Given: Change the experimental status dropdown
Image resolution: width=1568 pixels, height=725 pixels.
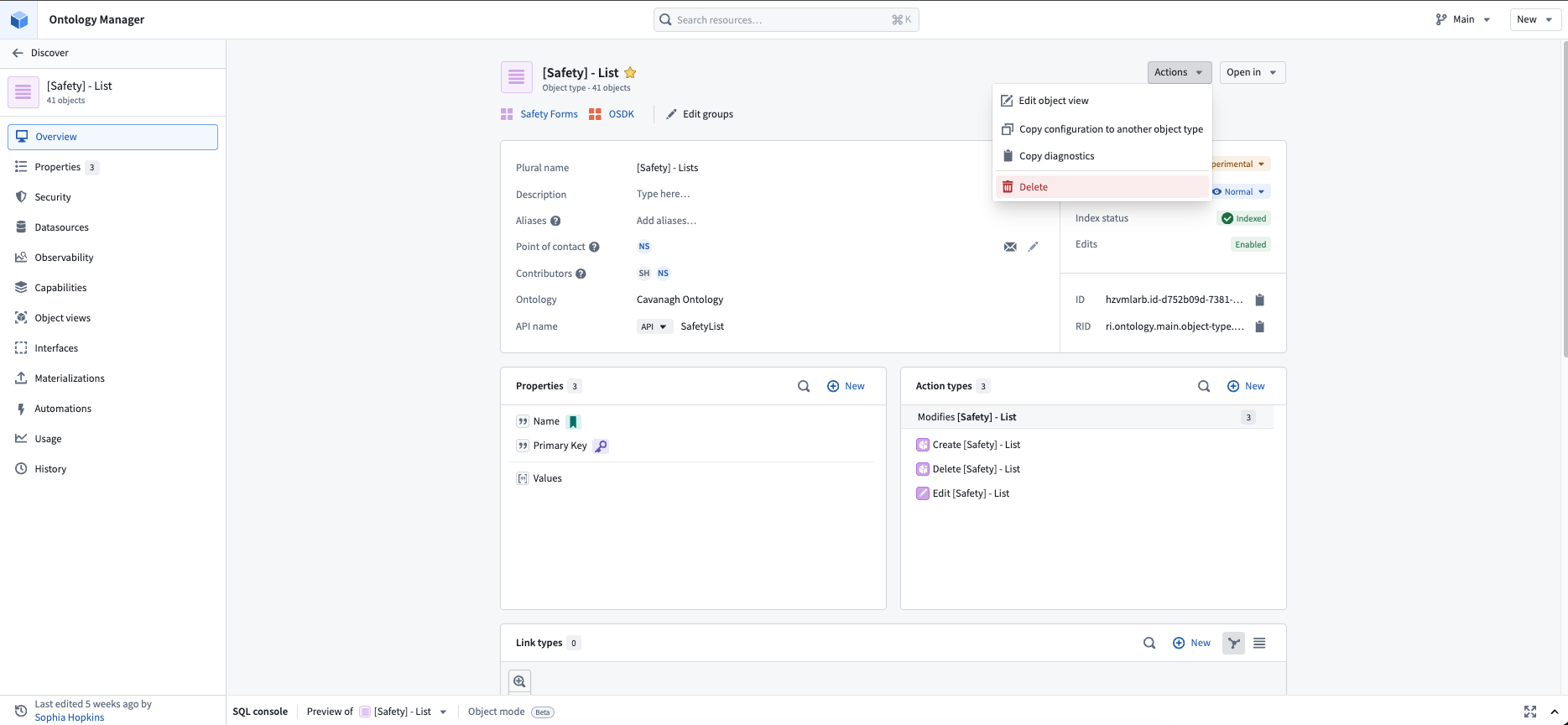Looking at the screenshot, I should point(1240,164).
